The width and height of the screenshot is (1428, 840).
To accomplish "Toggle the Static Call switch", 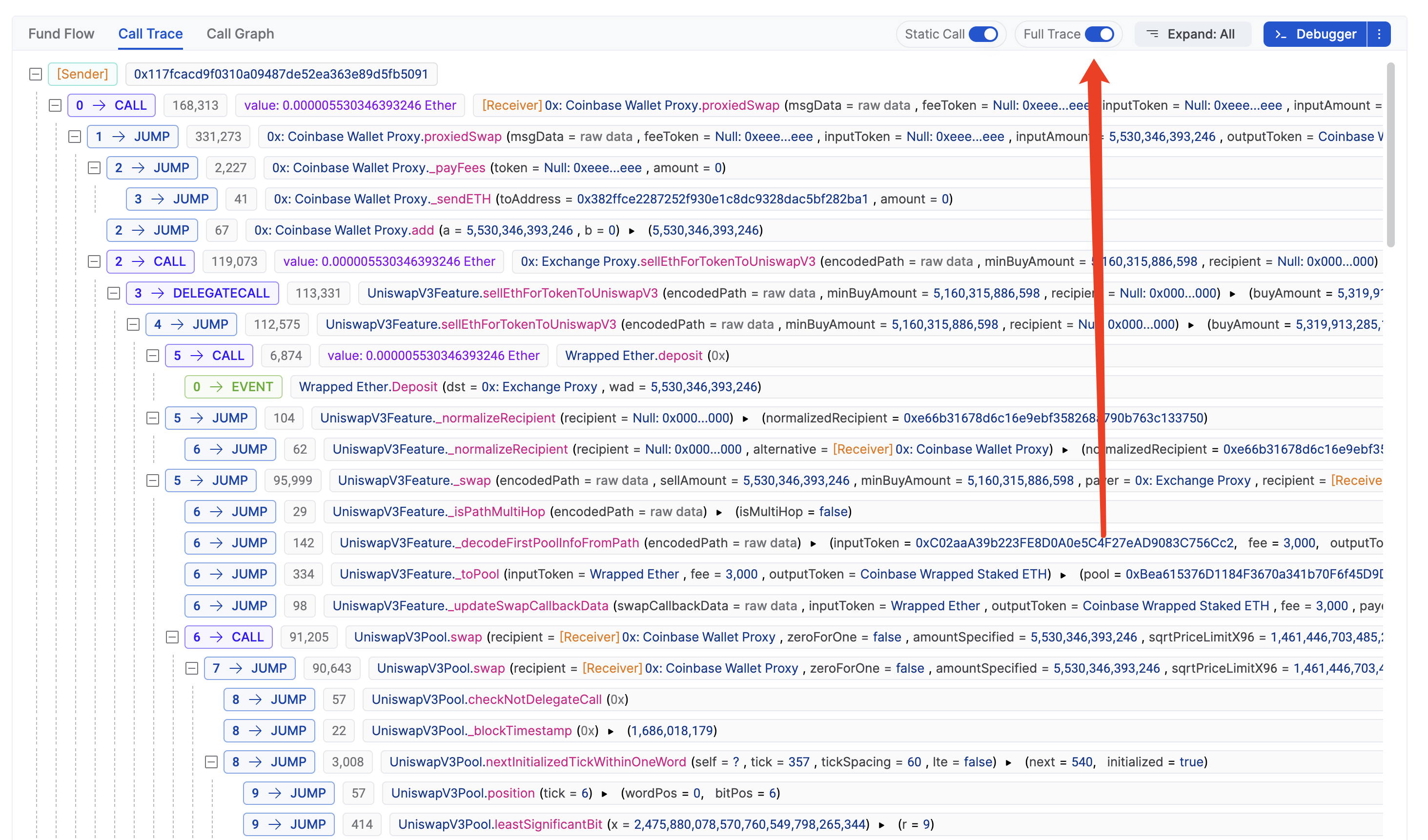I will pos(983,34).
